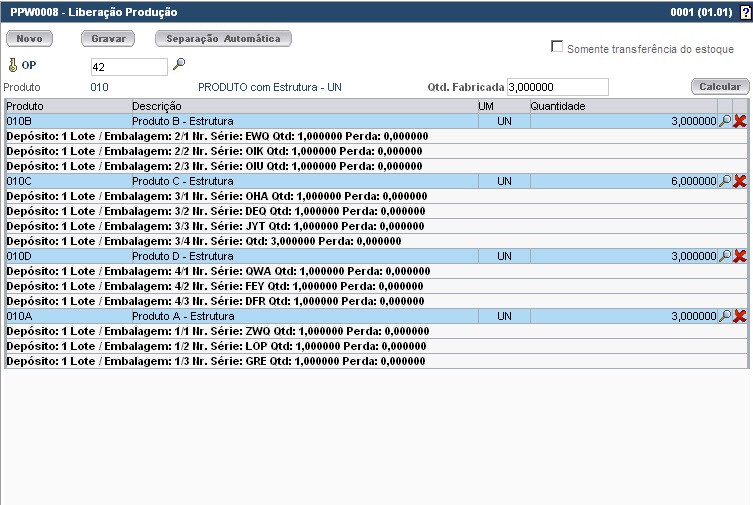This screenshot has width=753, height=505.
Task: Click the help question mark icon
Action: pos(744,12)
